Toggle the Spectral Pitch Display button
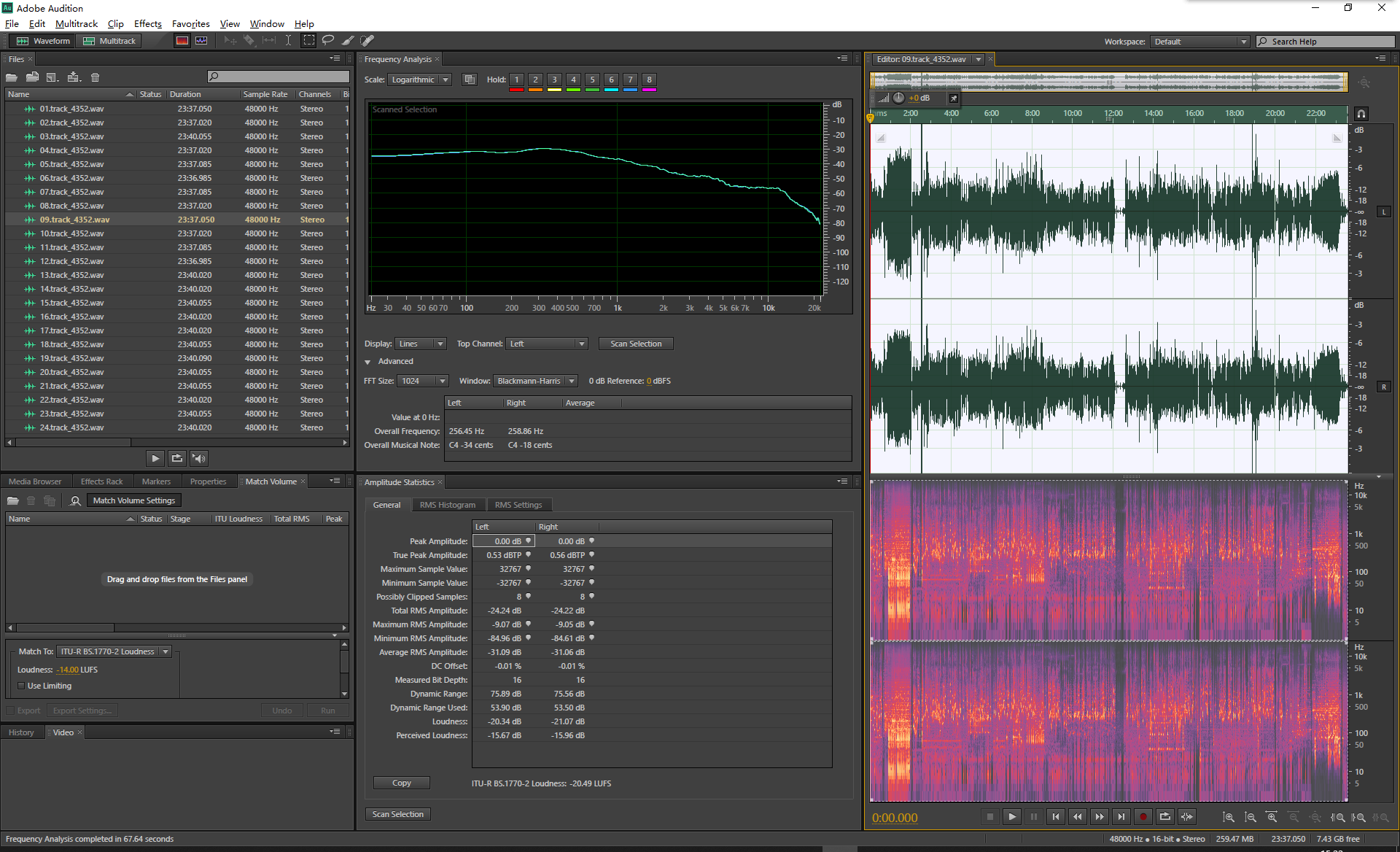Image resolution: width=1400 pixels, height=852 pixels. pyautogui.click(x=201, y=41)
